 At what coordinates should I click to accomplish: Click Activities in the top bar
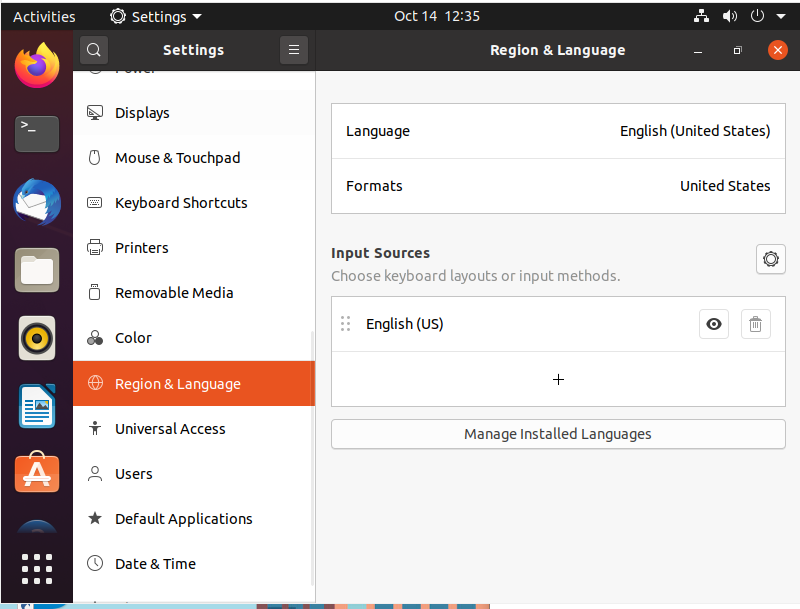click(x=44, y=16)
